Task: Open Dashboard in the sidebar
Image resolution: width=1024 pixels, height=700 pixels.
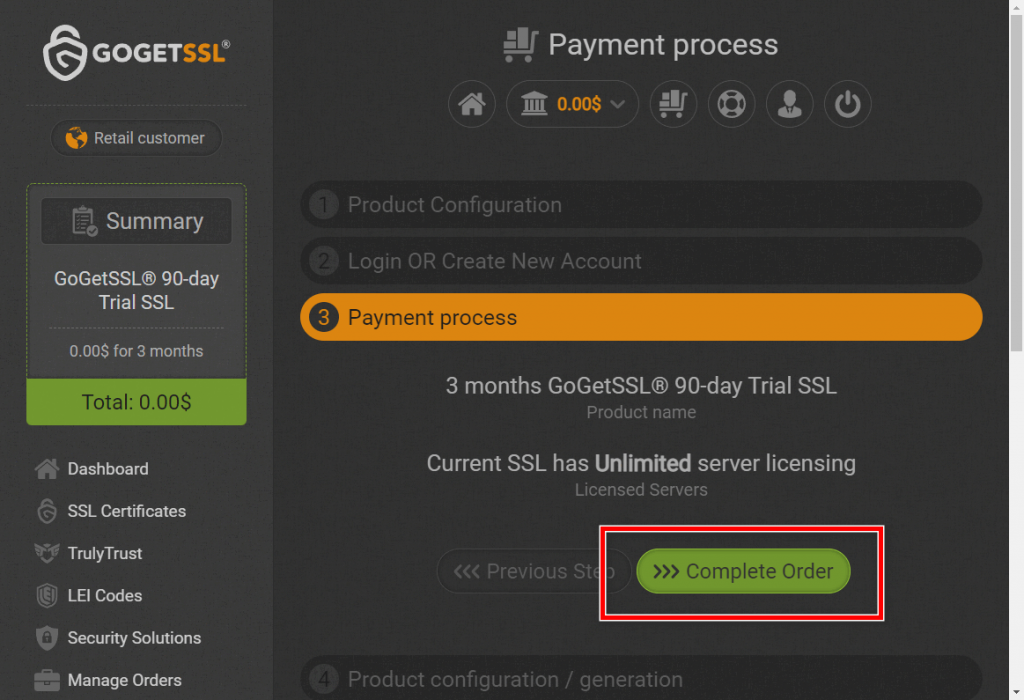Action: 108,469
